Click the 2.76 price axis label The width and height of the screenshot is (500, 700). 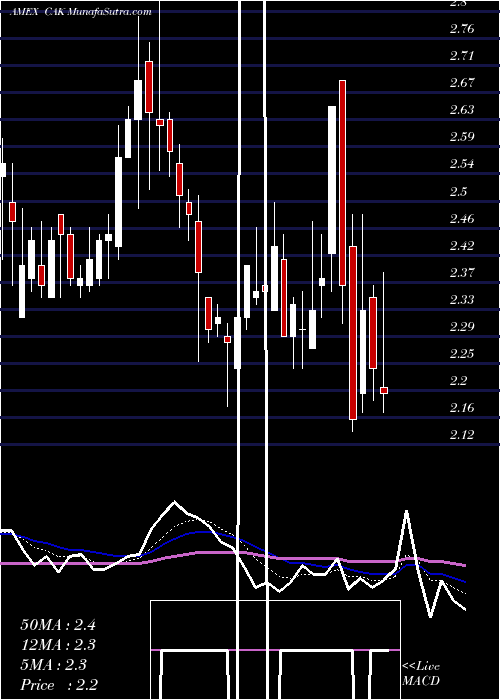coord(462,29)
